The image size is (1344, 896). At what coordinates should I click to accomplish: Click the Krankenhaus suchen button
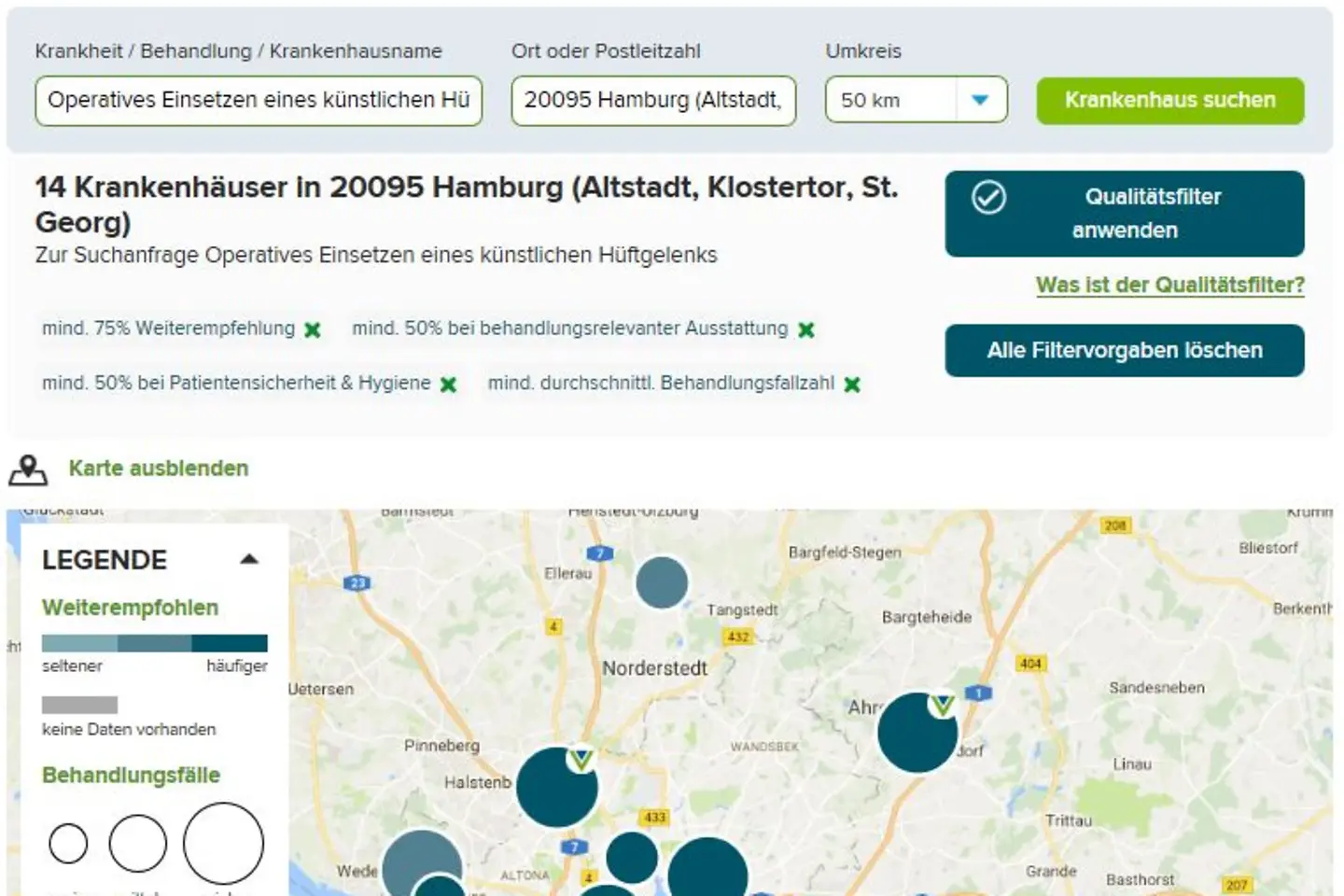pyautogui.click(x=1170, y=100)
